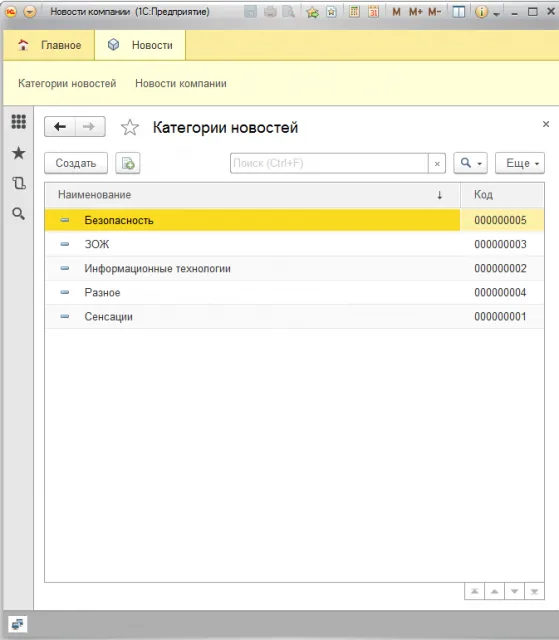Select the Разное row
Screen dimensions: 559x640
pos(294,293)
